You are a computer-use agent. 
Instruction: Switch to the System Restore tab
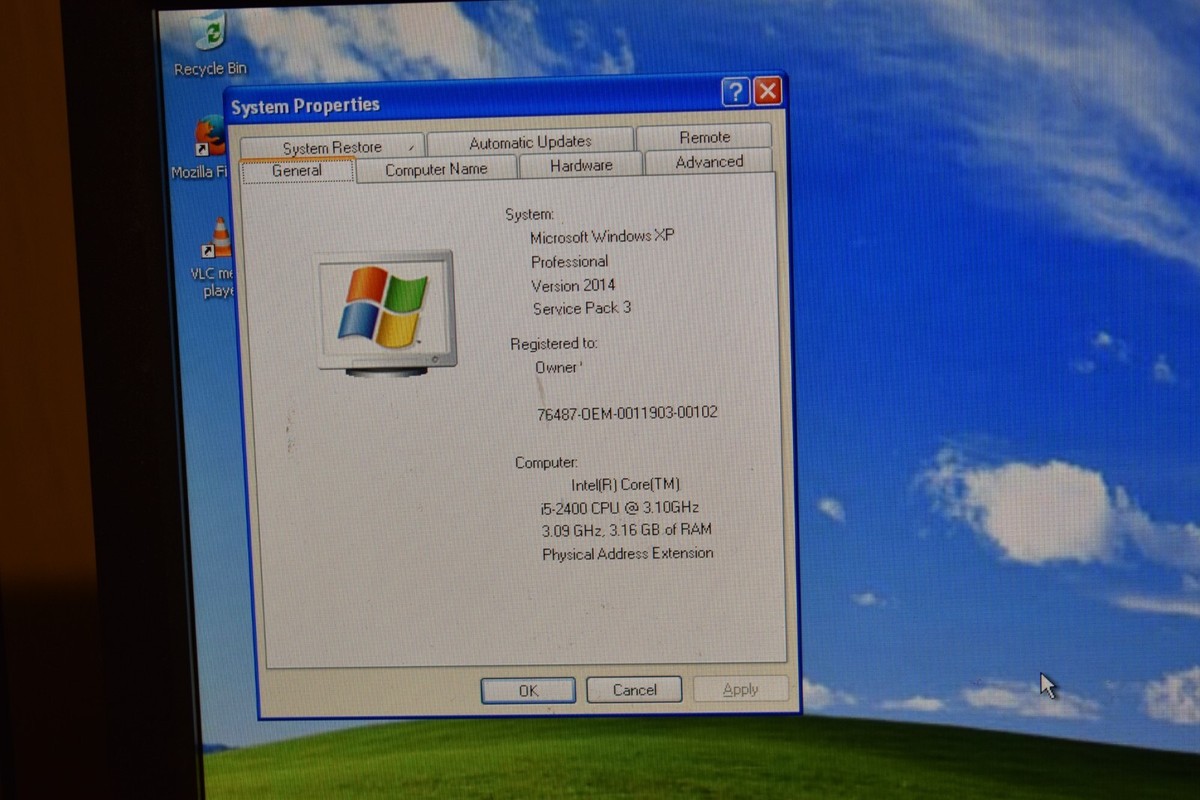(x=332, y=147)
